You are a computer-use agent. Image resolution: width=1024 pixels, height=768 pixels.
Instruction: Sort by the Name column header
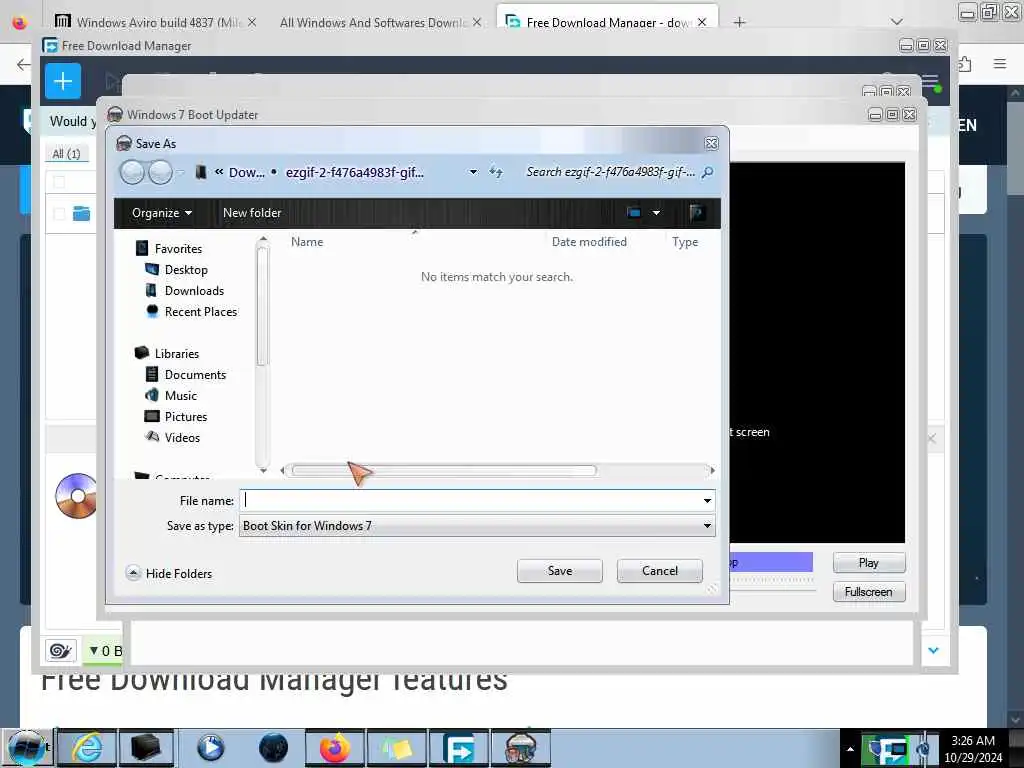[307, 242]
